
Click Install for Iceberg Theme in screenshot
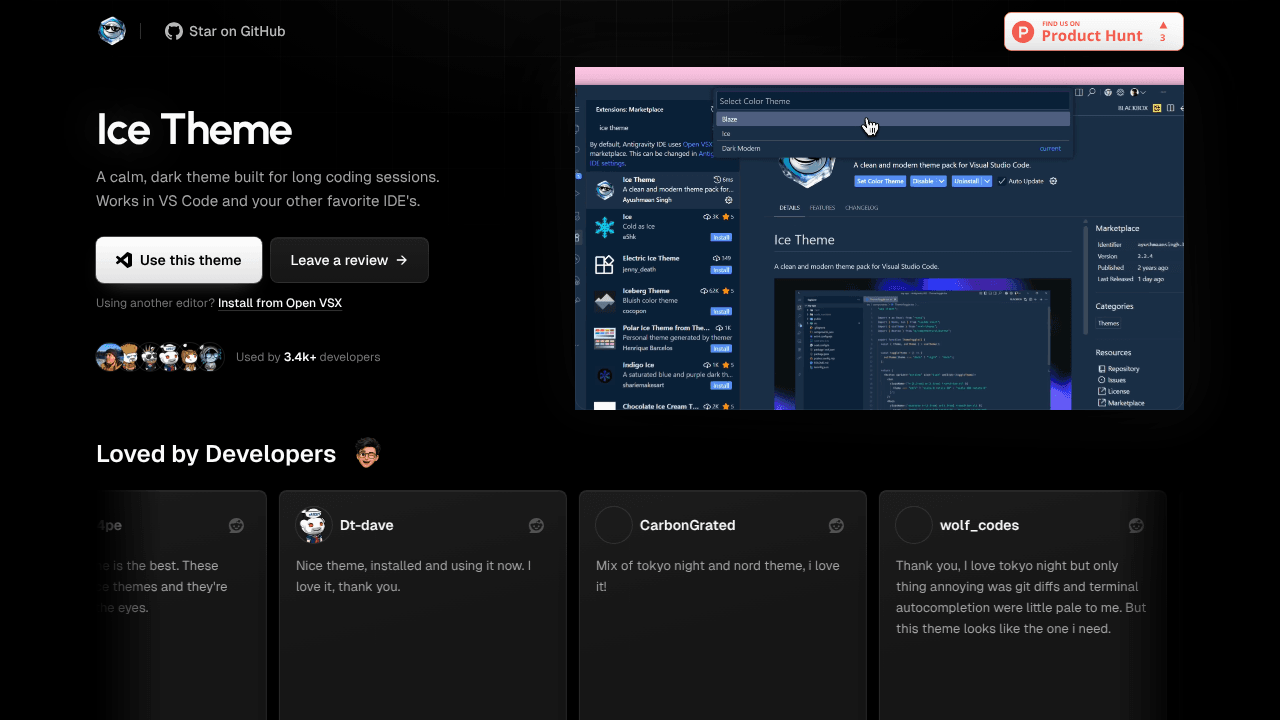[x=721, y=311]
